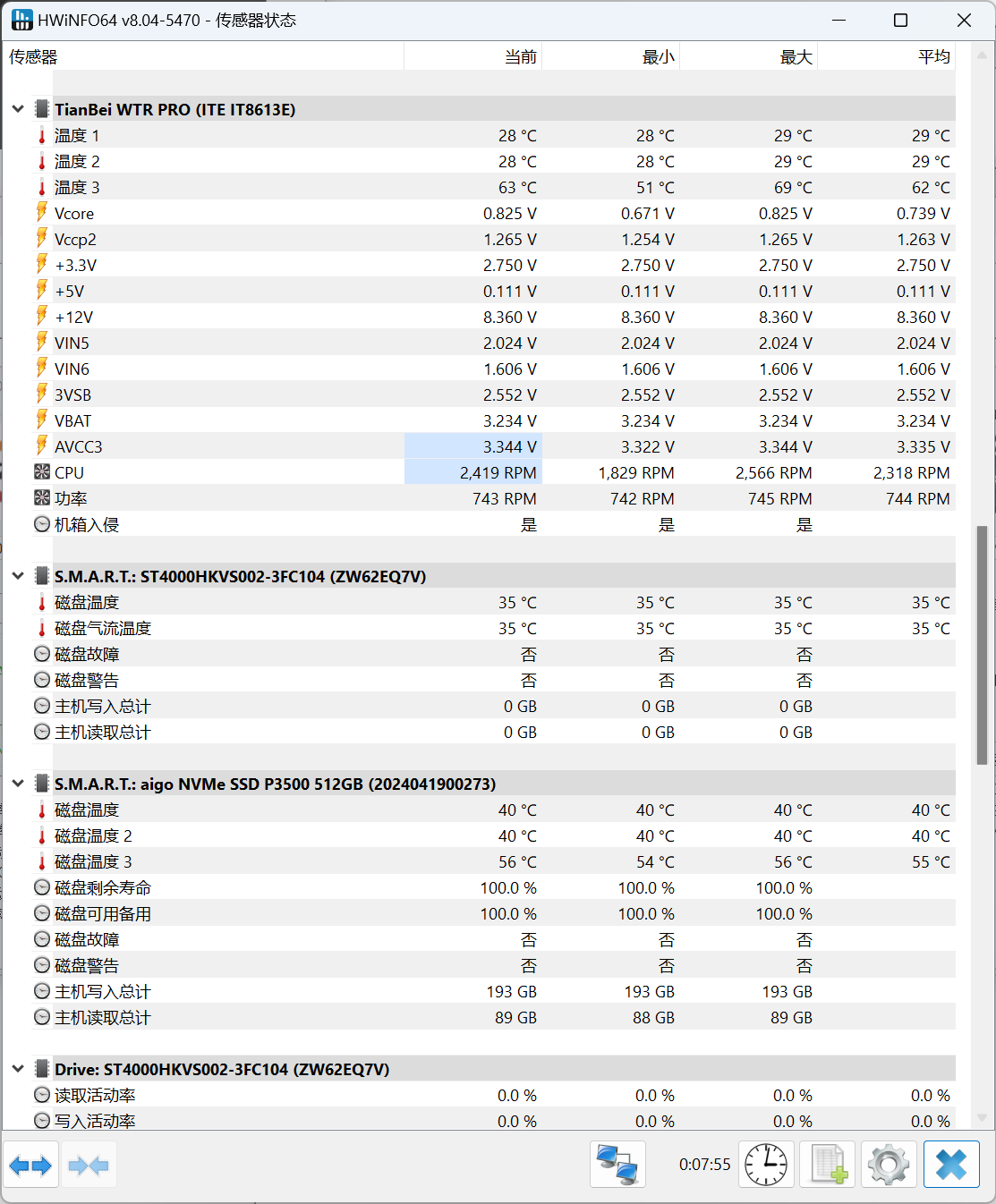Open the network remote monitoring computers icon
Viewport: 996px width, 1204px height.
coord(617,1165)
